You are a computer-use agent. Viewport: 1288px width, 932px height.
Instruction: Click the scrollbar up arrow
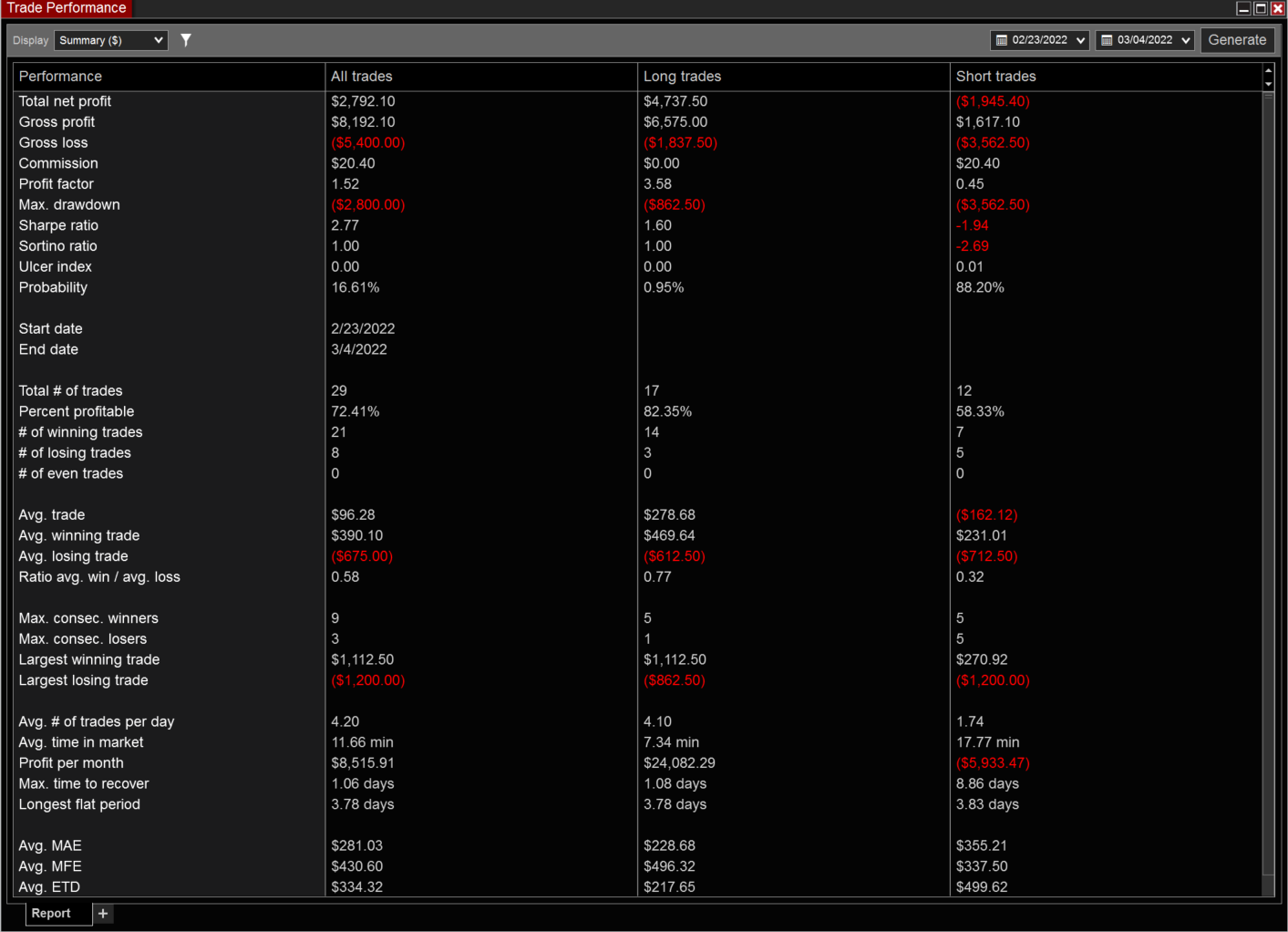pyautogui.click(x=1268, y=70)
